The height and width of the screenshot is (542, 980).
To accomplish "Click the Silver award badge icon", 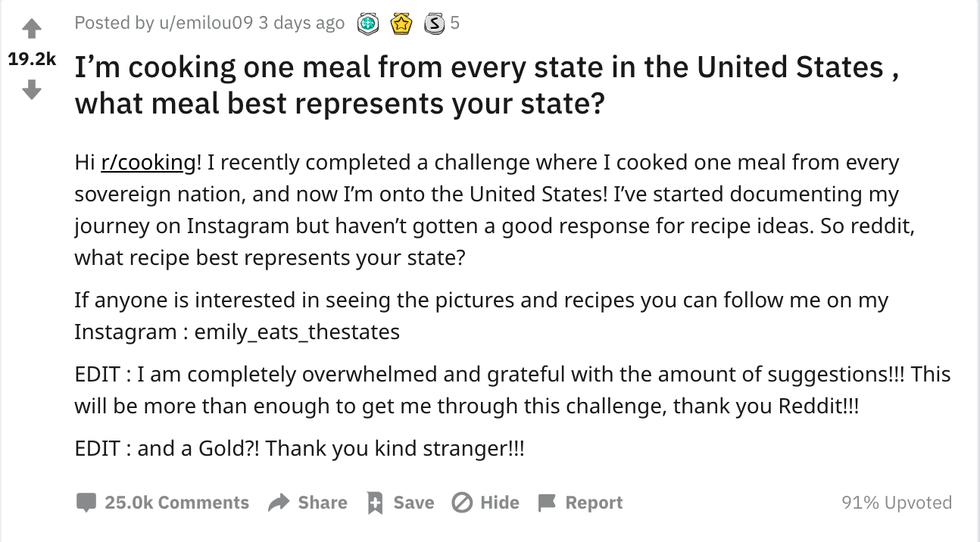I will pyautogui.click(x=434, y=24).
